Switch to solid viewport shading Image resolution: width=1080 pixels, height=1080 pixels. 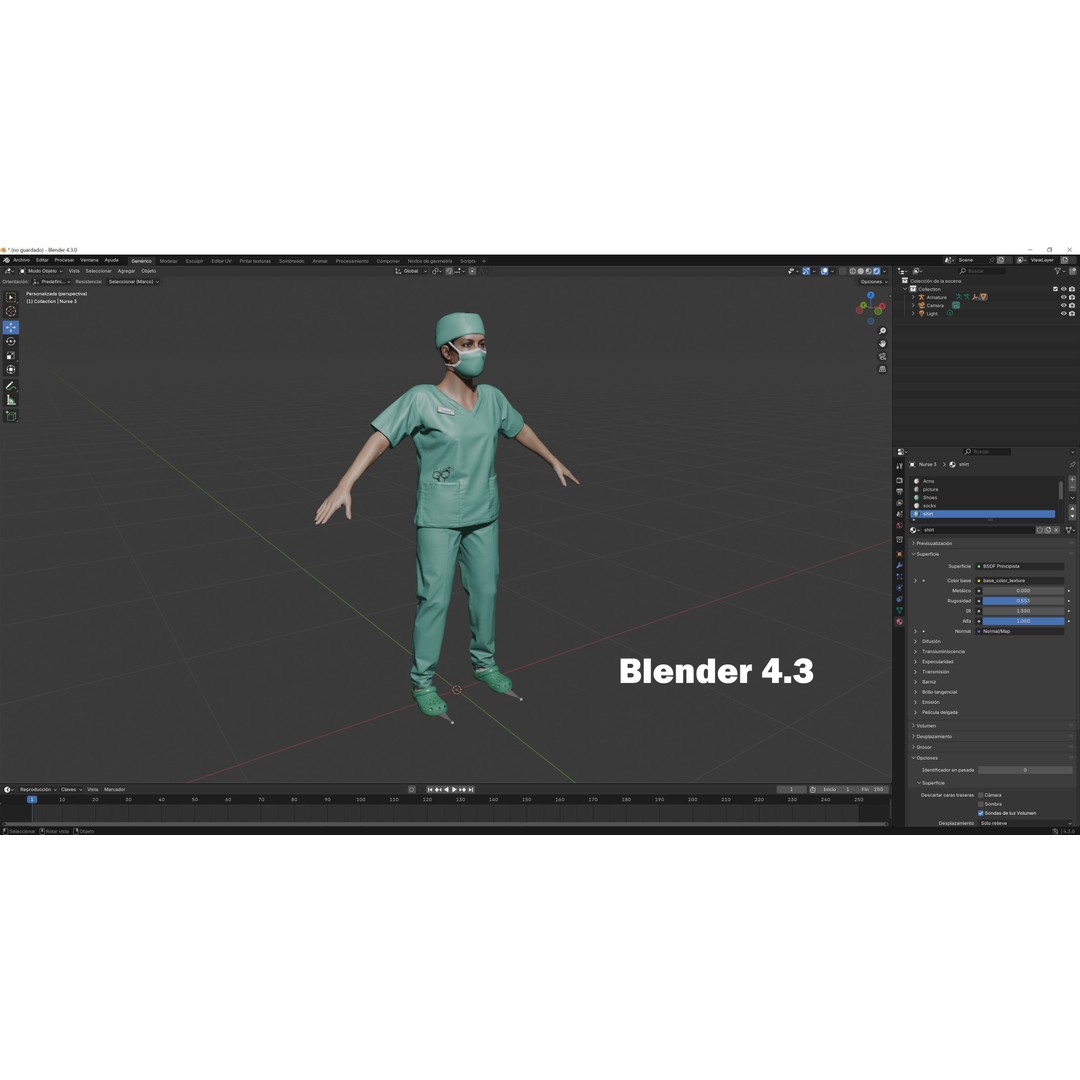860,271
